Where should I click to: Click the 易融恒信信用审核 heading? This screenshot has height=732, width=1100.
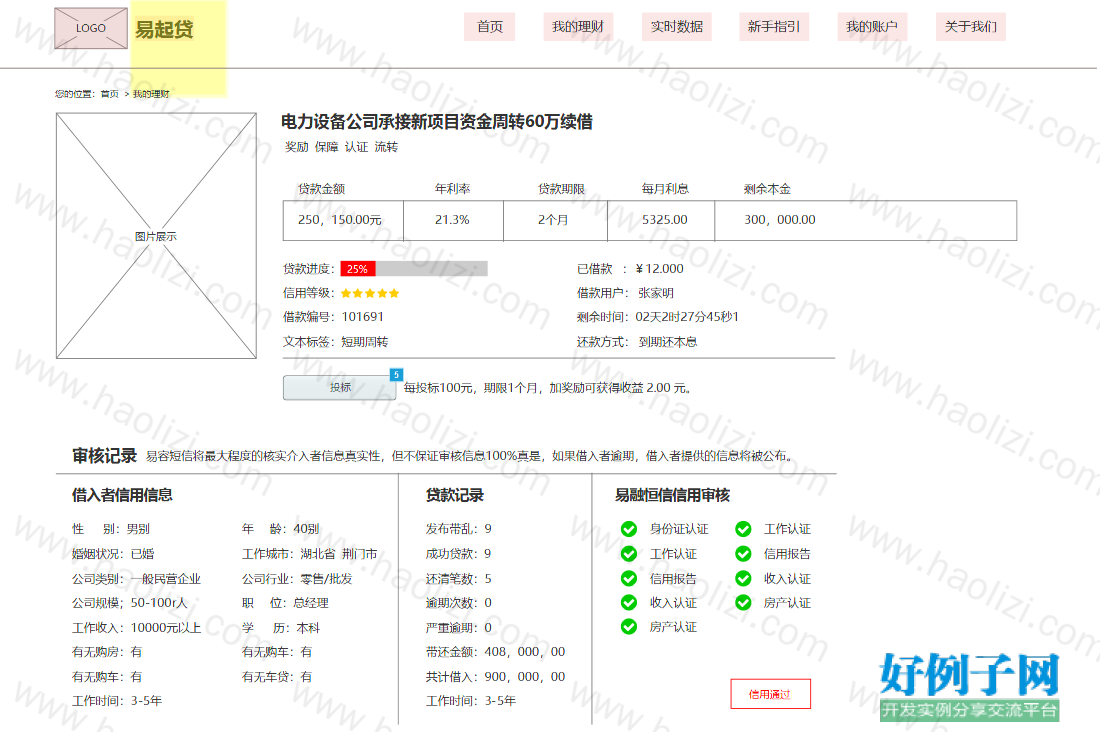tap(672, 495)
